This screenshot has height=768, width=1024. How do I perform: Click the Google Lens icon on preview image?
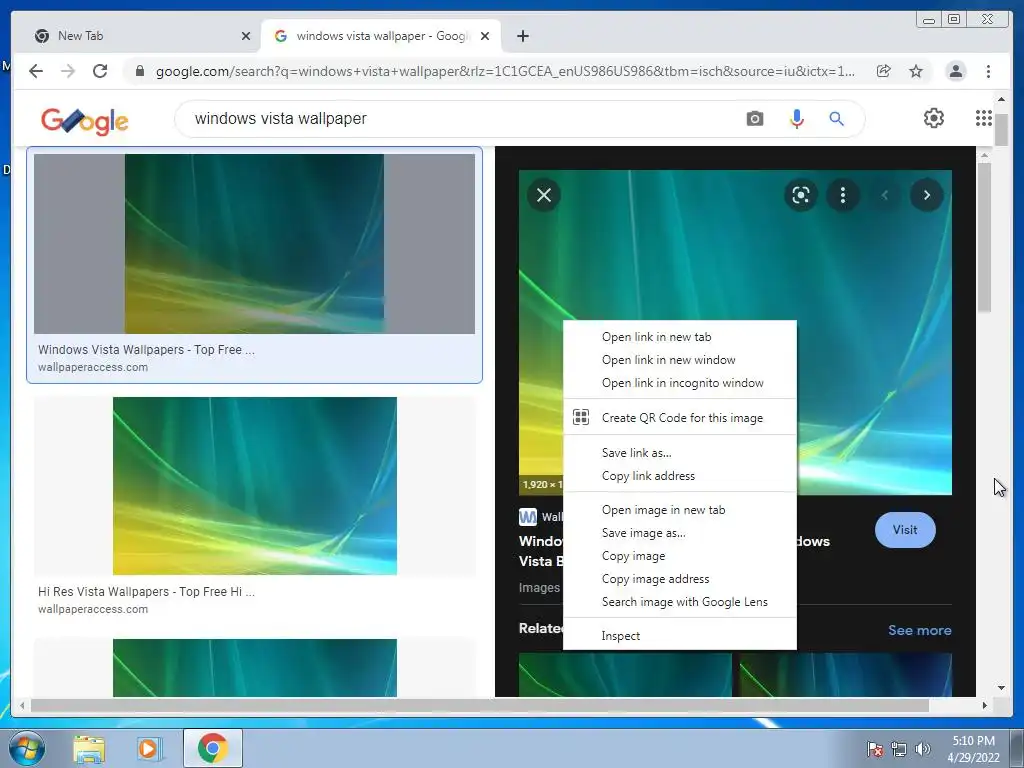click(x=801, y=195)
